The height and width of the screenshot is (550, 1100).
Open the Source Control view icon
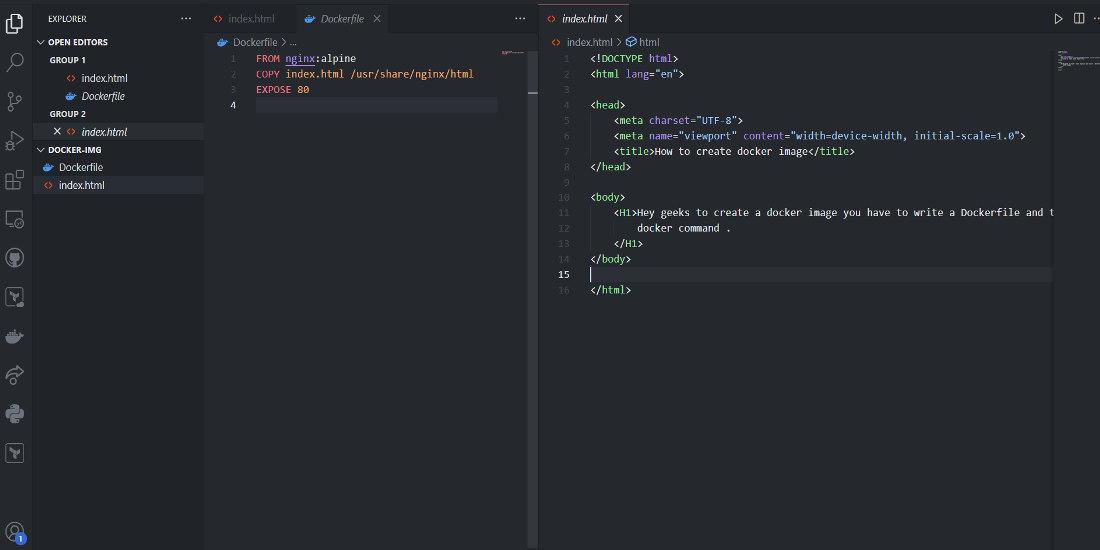14,102
